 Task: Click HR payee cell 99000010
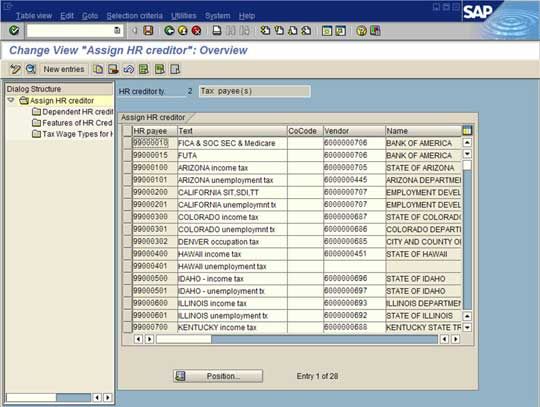pyautogui.click(x=150, y=143)
